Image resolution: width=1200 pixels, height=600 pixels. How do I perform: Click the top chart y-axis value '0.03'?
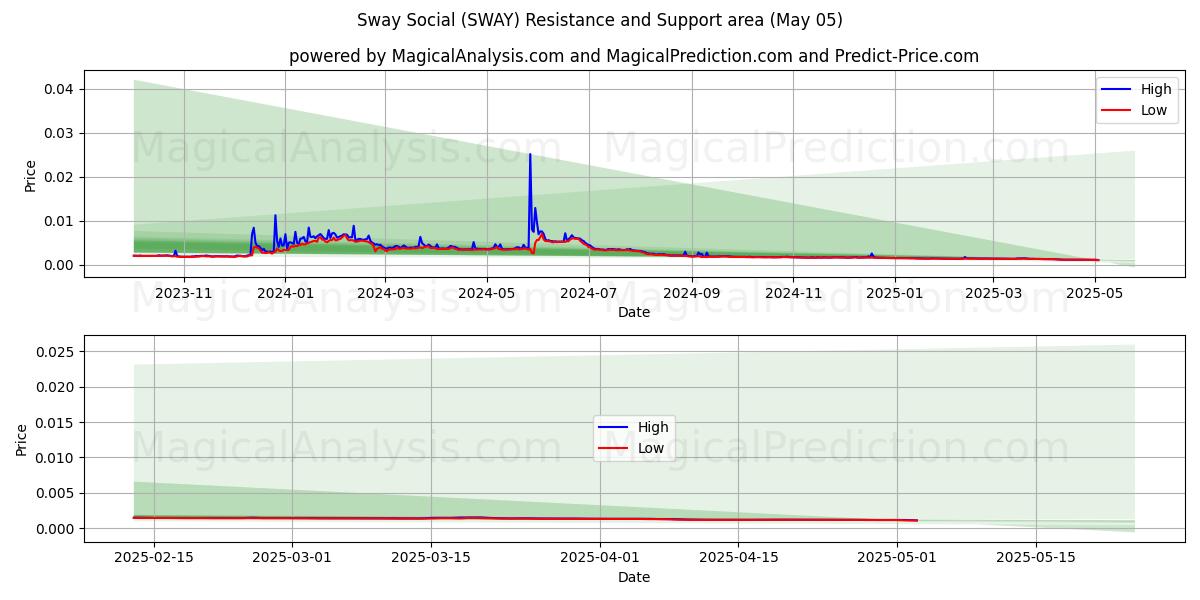59,133
